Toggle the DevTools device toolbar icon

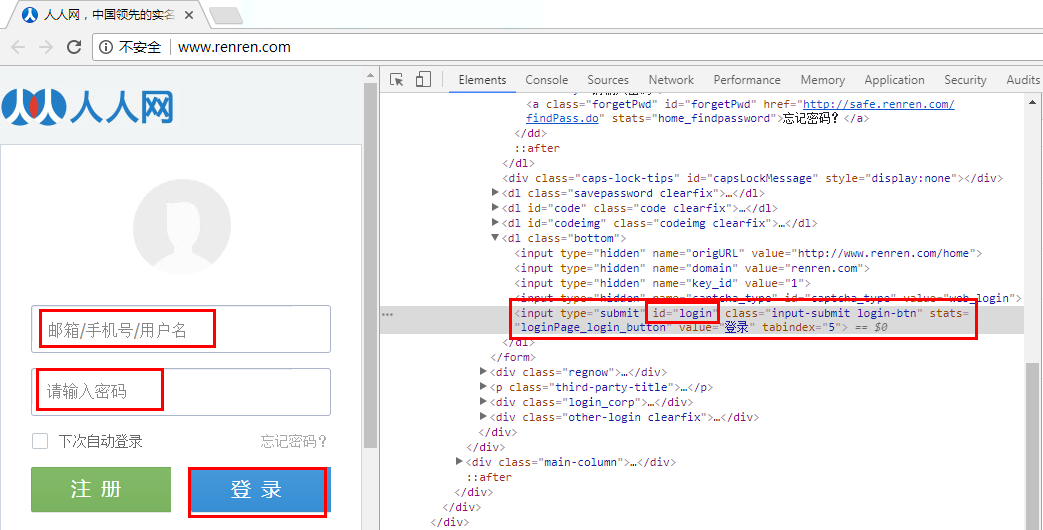point(423,80)
